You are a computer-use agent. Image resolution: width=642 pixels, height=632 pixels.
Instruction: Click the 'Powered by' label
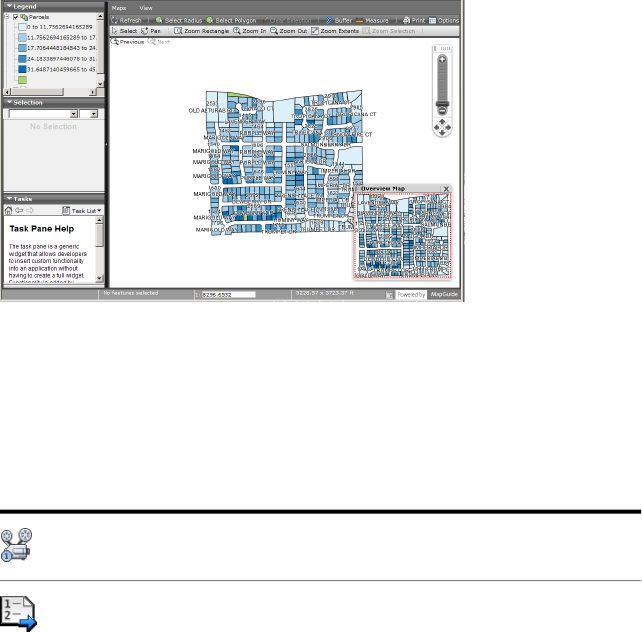pyautogui.click(x=411, y=294)
